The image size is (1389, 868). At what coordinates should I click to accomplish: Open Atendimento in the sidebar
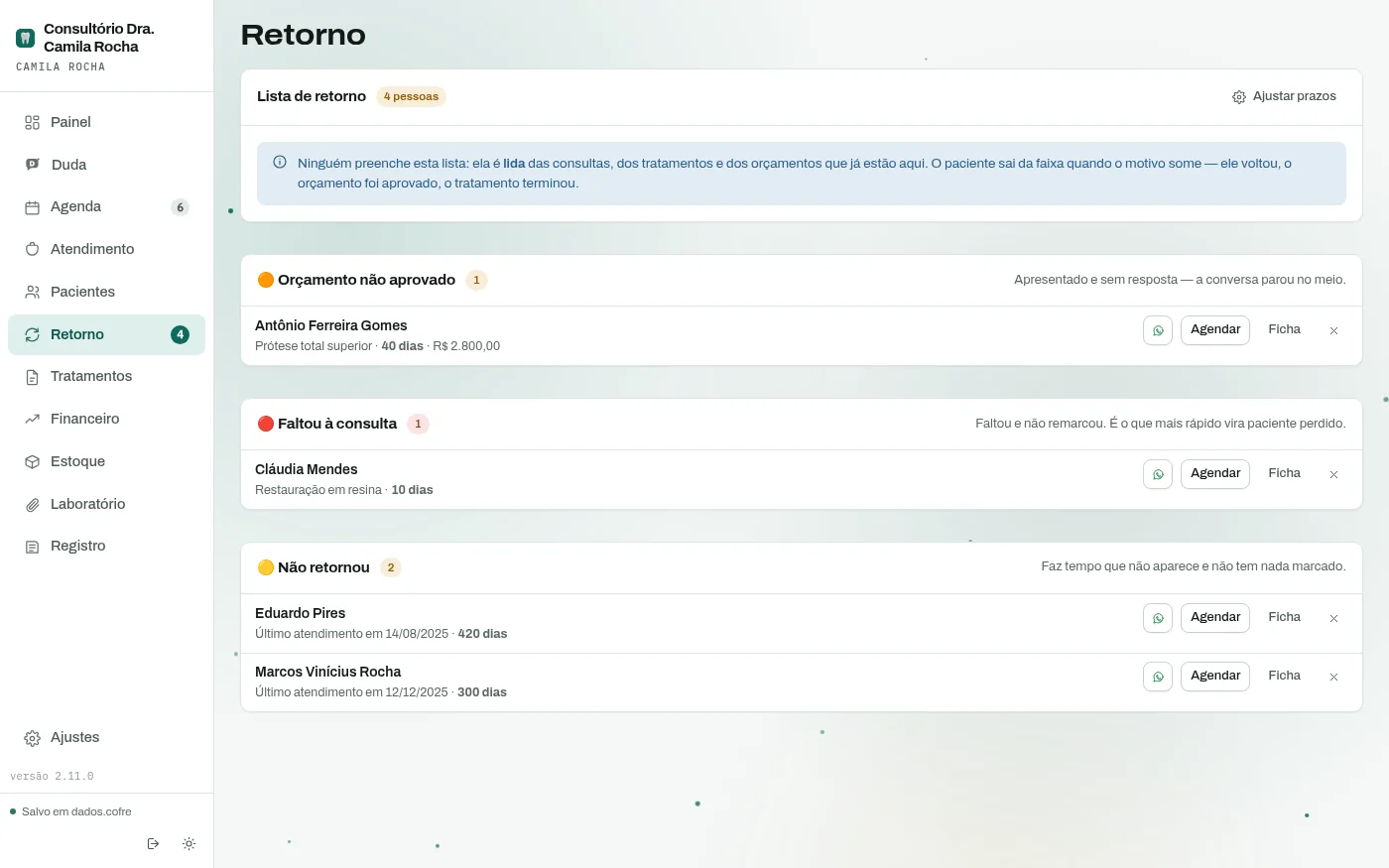coord(106,249)
